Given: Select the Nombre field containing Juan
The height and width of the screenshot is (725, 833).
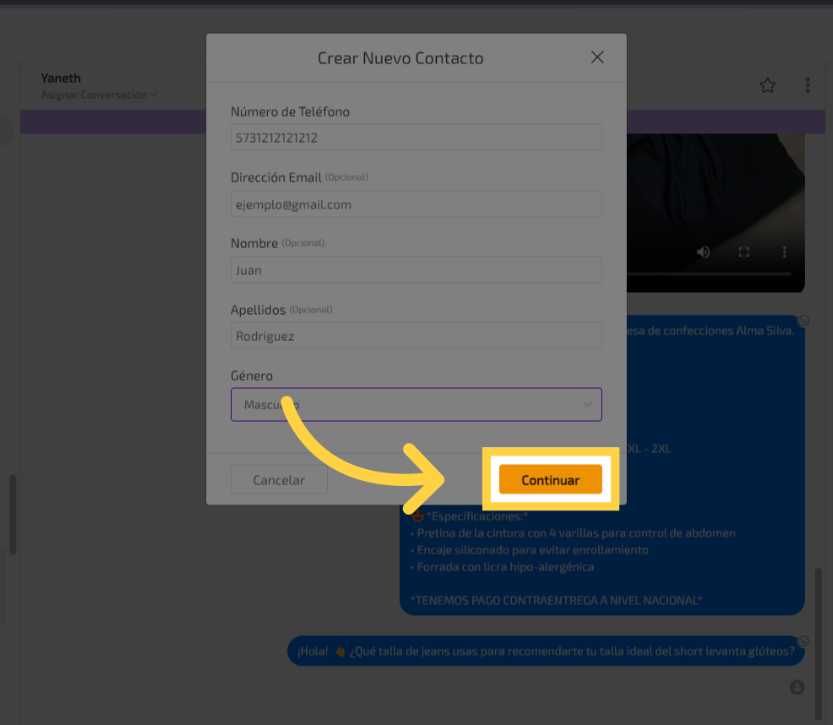Looking at the screenshot, I should (415, 270).
